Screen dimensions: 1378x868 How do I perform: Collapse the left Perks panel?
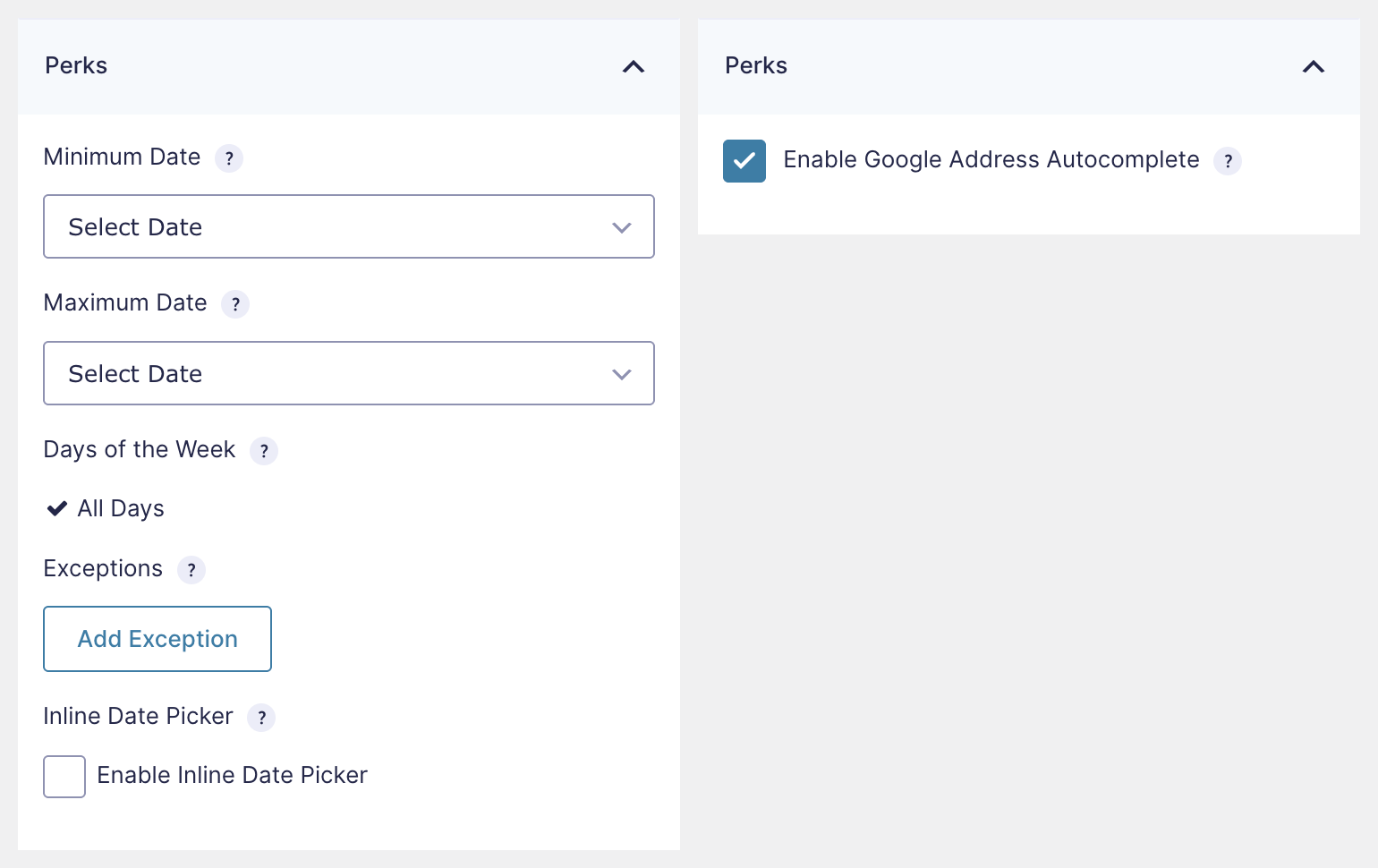(x=634, y=66)
